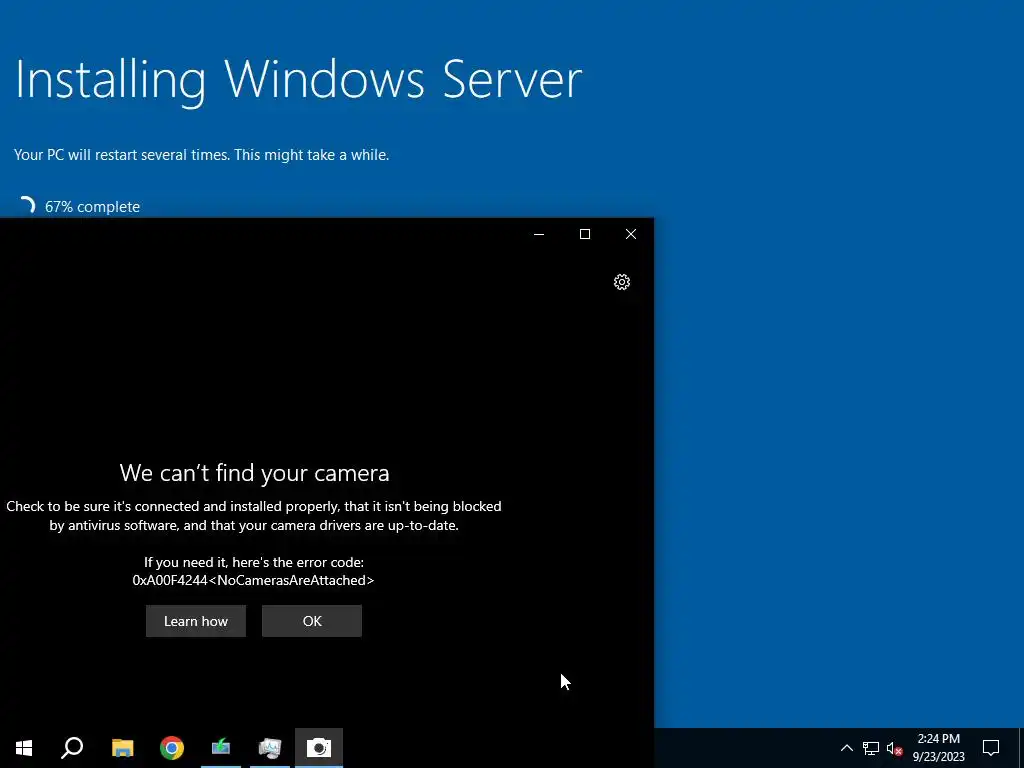
Task: Dismiss the camera error with OK
Action: [x=312, y=621]
